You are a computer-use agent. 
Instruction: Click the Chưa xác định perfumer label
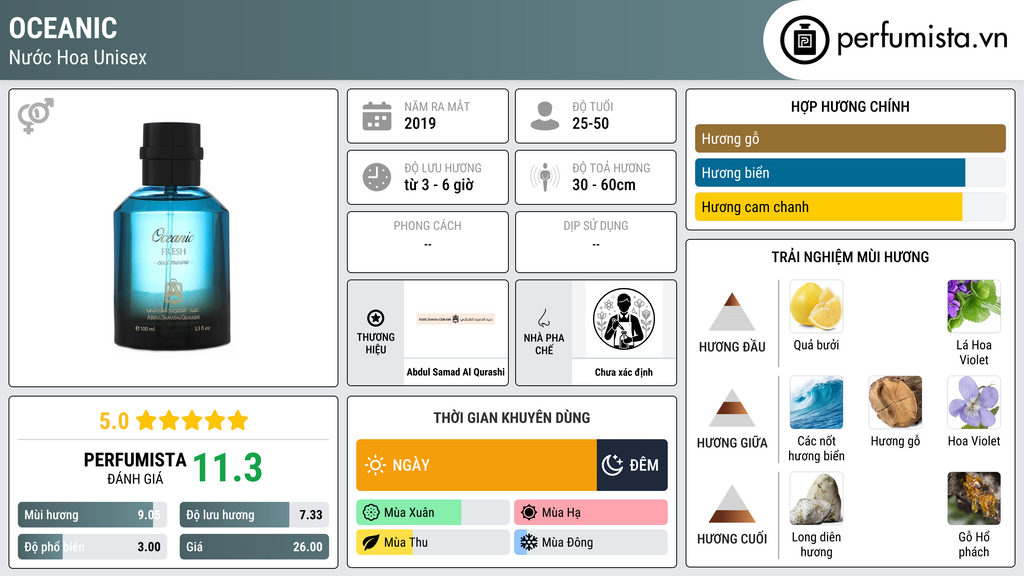624,372
